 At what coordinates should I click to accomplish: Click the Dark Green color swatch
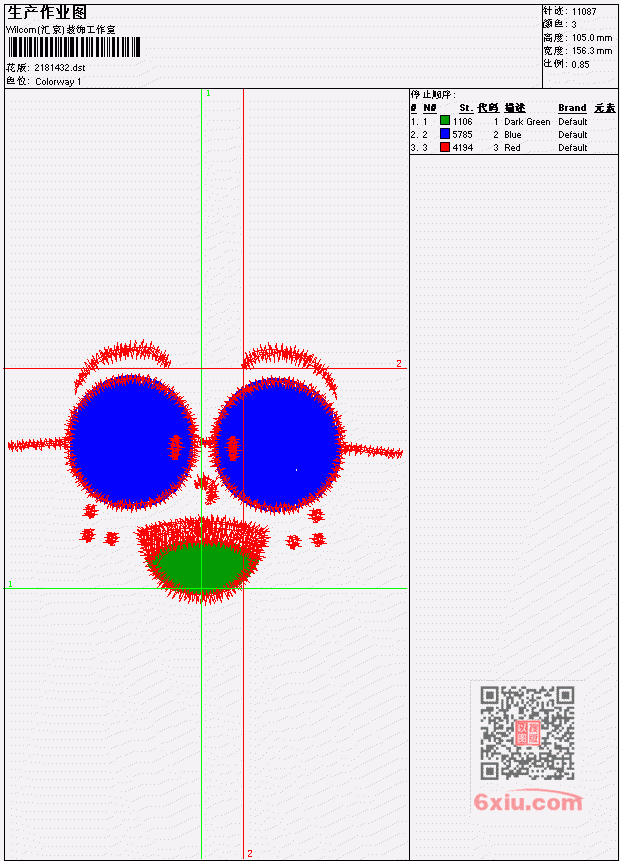click(445, 121)
